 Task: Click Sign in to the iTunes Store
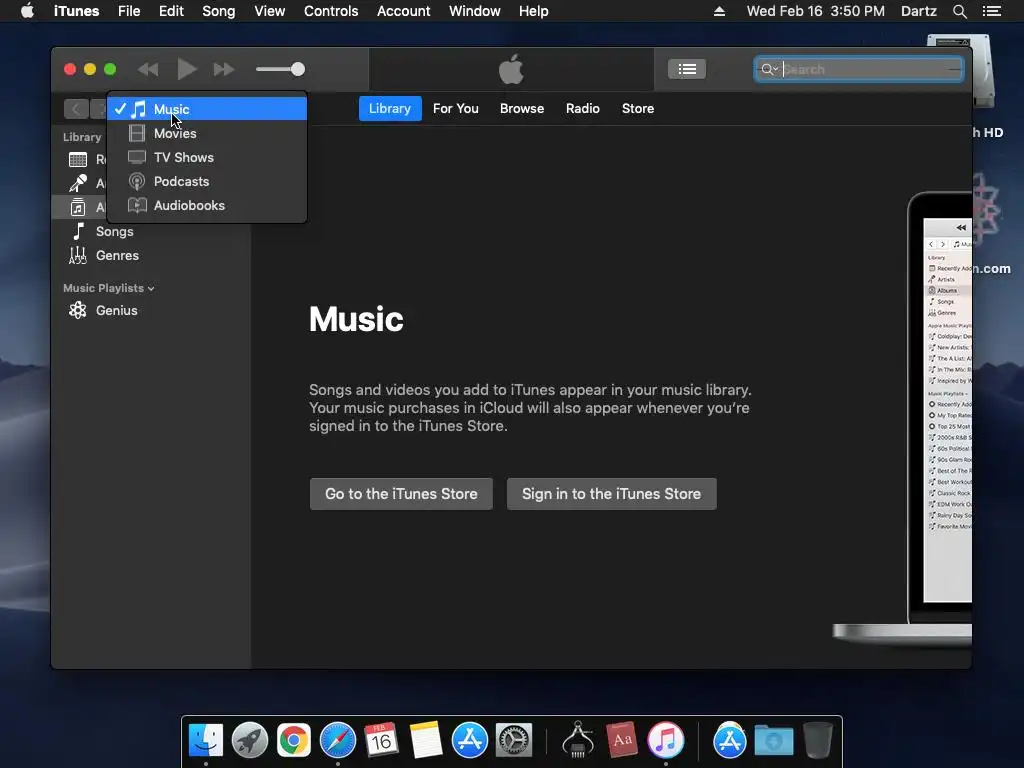(x=611, y=494)
